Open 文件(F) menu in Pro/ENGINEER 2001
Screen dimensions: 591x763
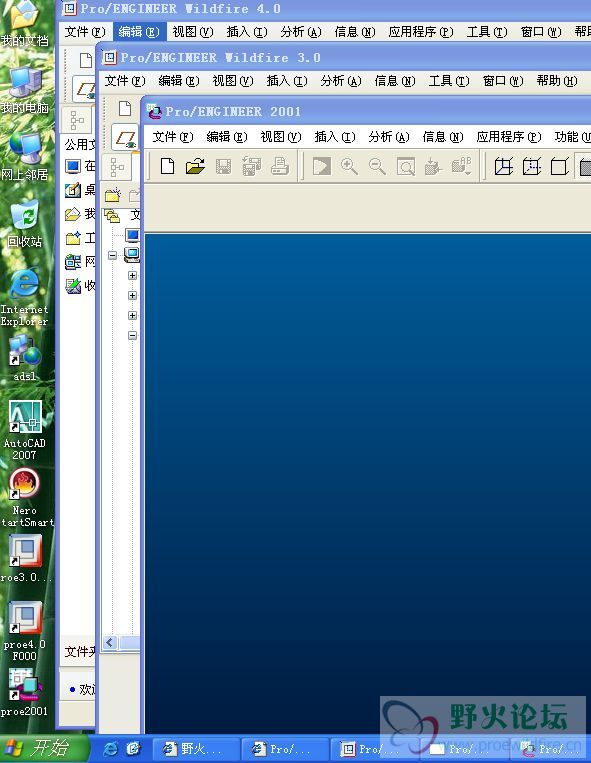(x=173, y=137)
